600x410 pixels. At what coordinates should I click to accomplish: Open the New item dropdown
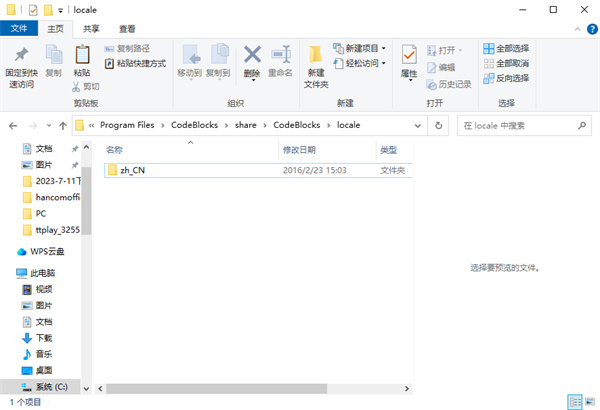[x=359, y=48]
